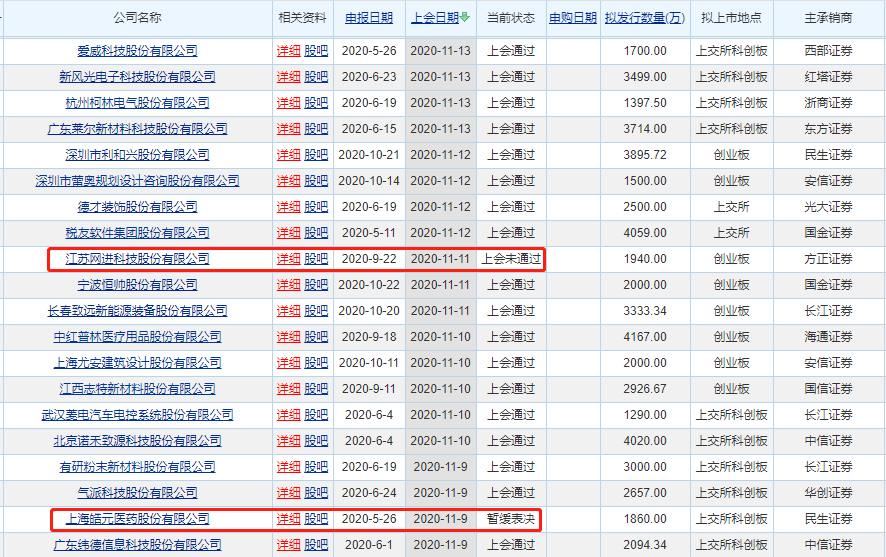Open 上海尤安建筑设计股份有限公司 link

[137, 363]
